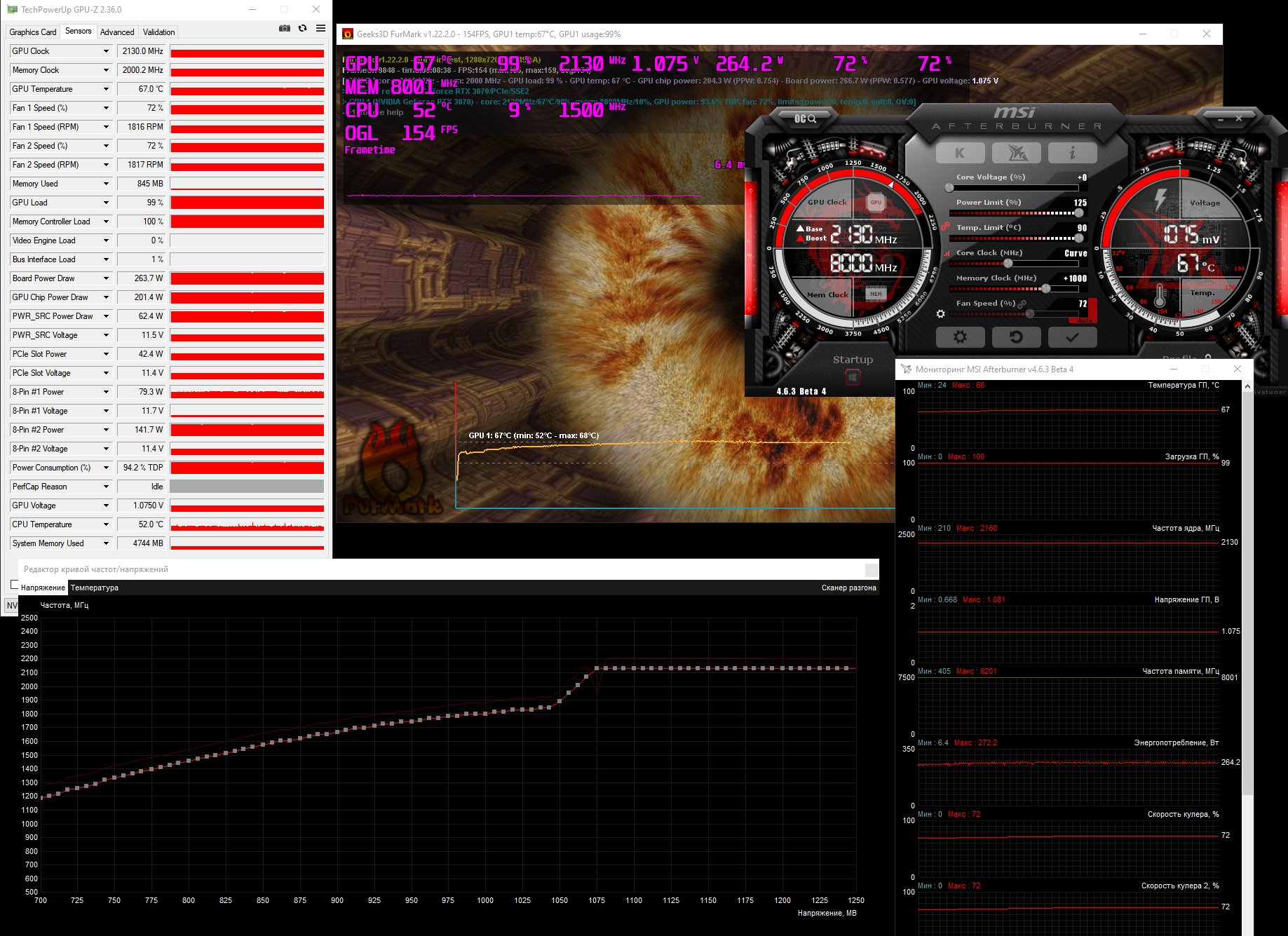Click the GPU Clock value 2130.0 MHz

(142, 51)
